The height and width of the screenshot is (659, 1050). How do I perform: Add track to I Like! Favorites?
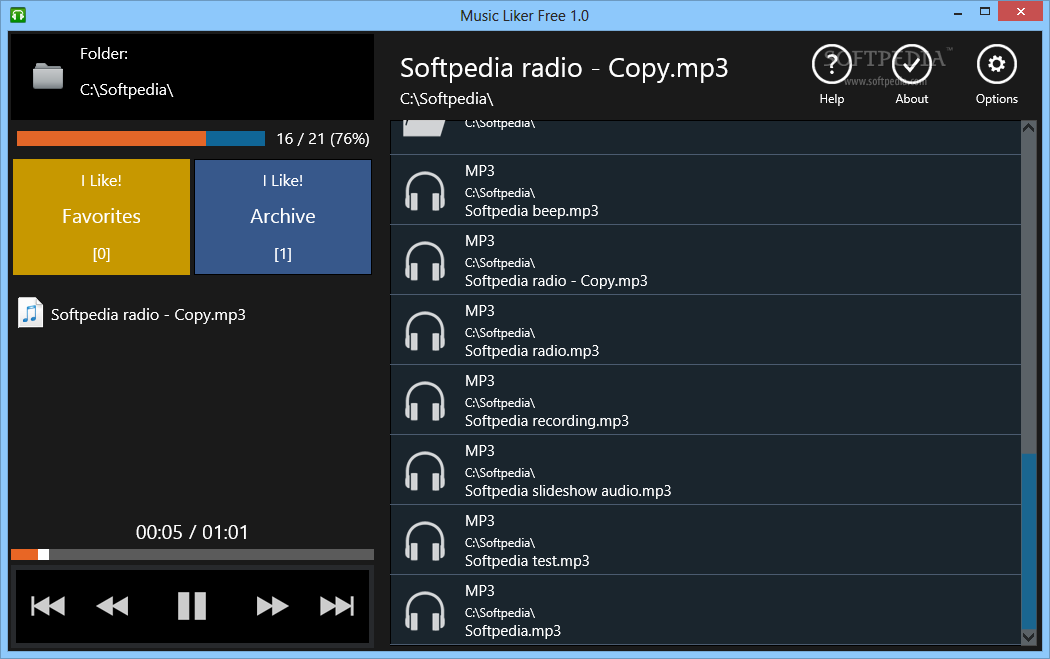[102, 217]
